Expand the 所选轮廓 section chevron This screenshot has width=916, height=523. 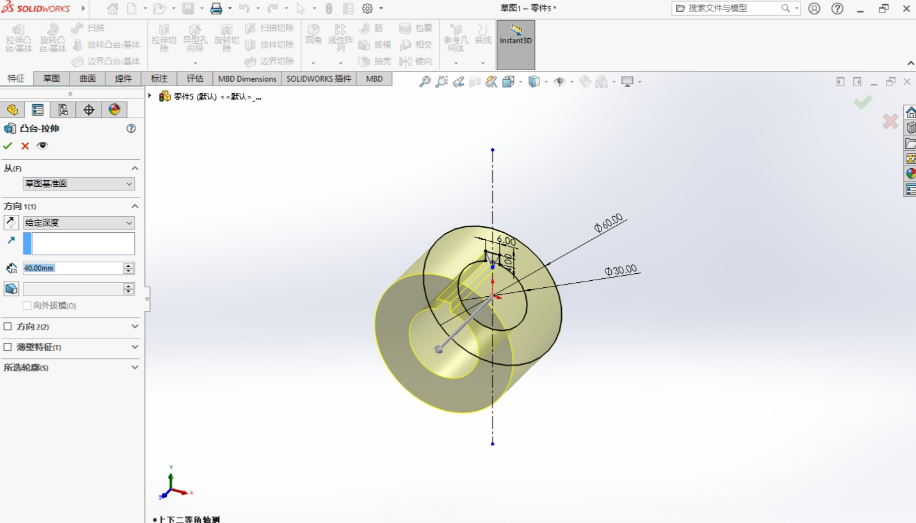coord(135,368)
